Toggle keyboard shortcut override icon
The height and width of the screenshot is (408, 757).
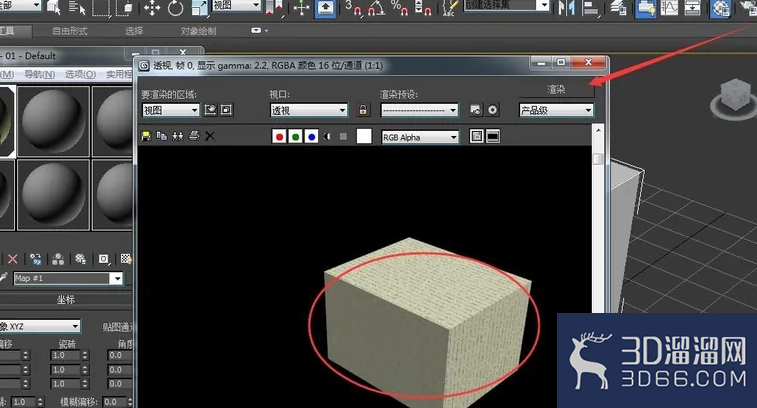click(x=325, y=8)
